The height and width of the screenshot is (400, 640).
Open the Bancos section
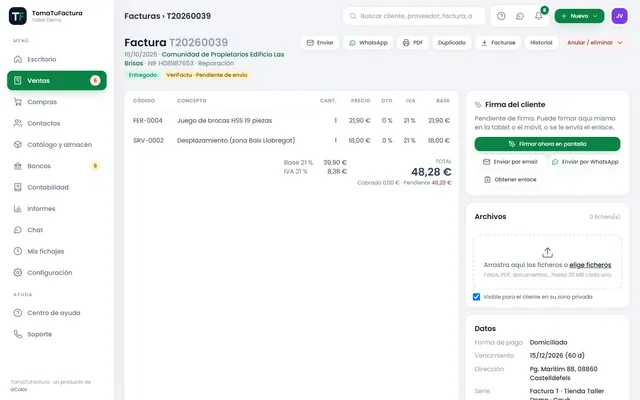[x=57, y=166]
